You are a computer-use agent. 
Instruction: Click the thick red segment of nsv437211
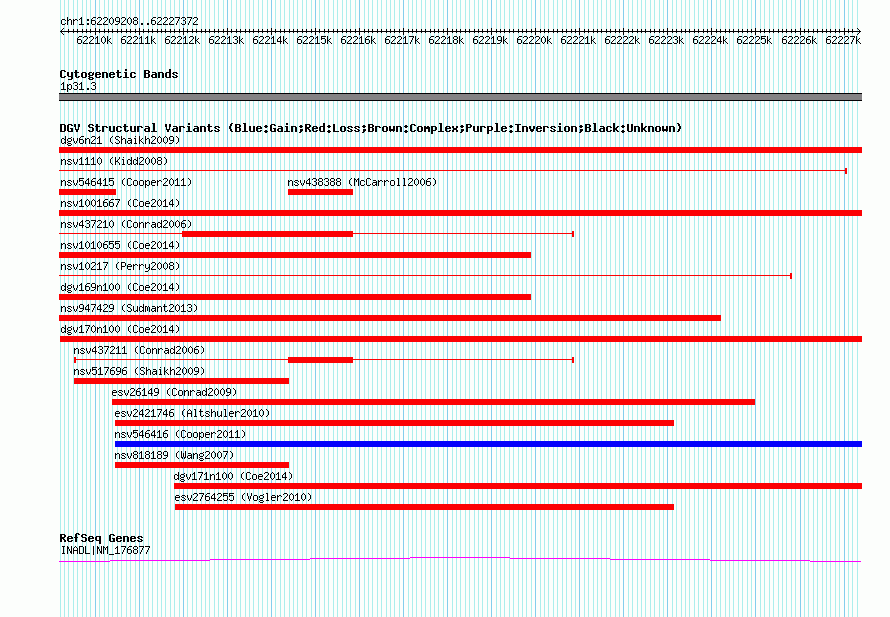click(x=320, y=360)
